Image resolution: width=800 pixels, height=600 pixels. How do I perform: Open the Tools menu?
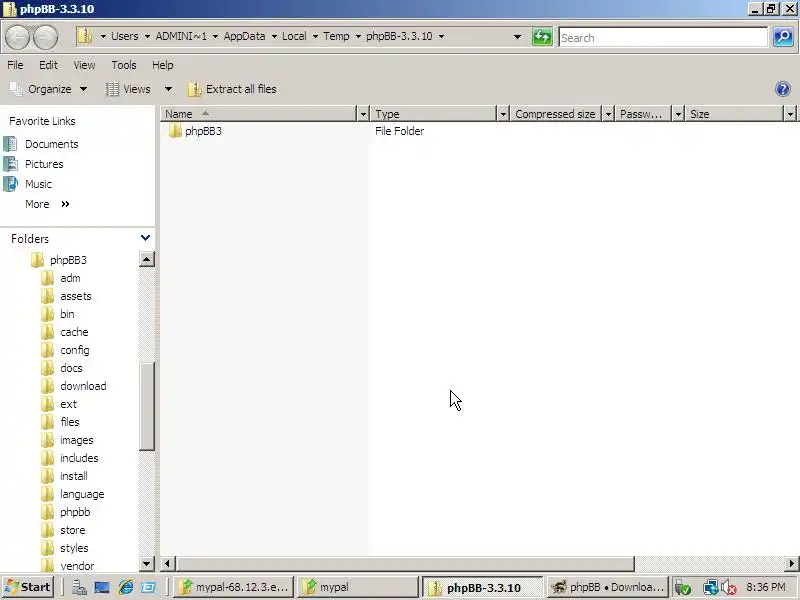click(x=124, y=65)
